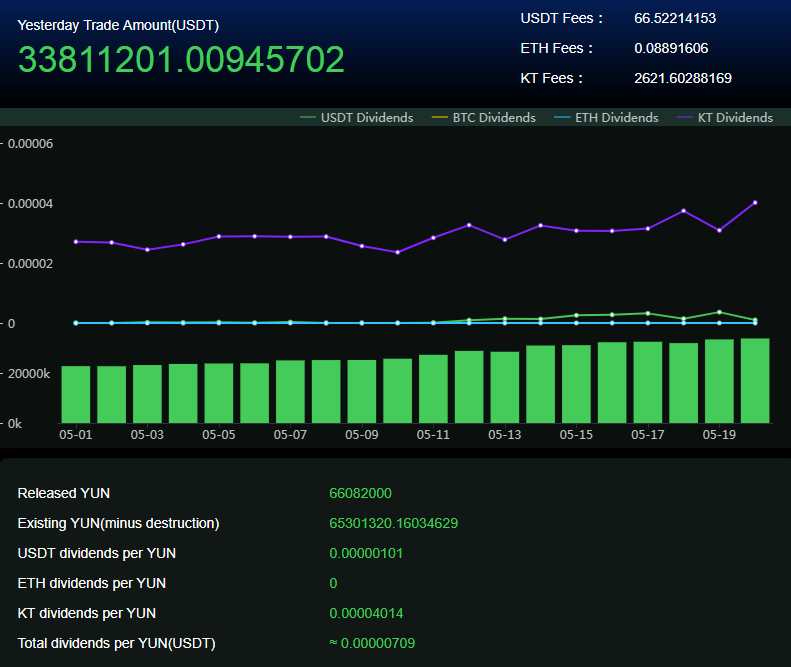Click the rightmost green volume bar after 05-19
Viewport: 791px width, 667px height.
(x=755, y=380)
